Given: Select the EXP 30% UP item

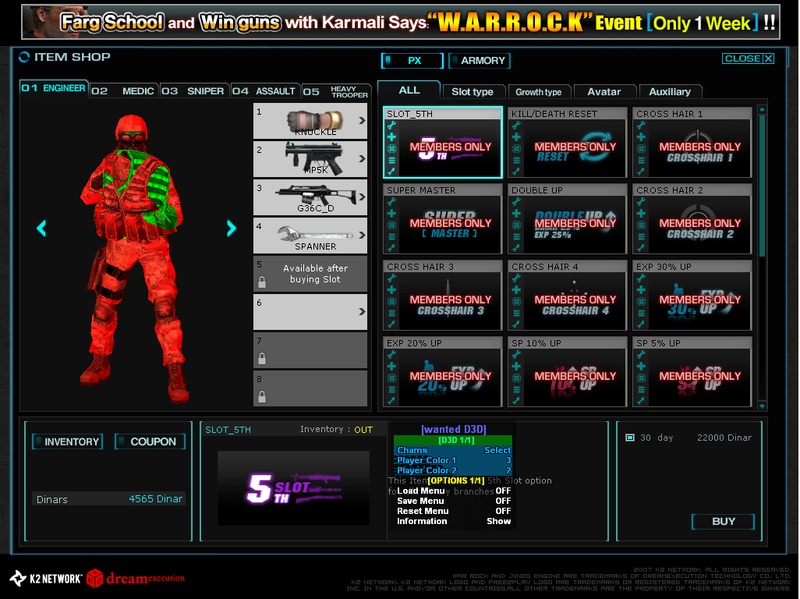Looking at the screenshot, I should [x=692, y=295].
